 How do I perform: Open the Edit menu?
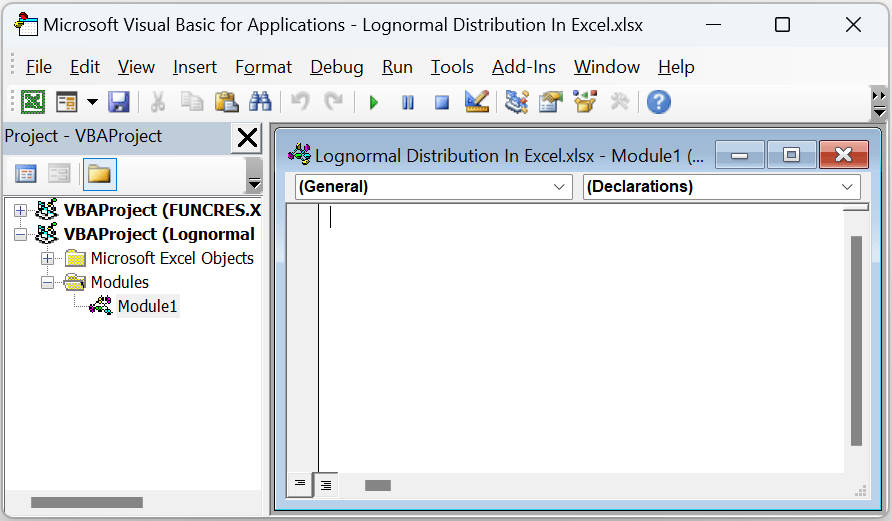(x=85, y=67)
